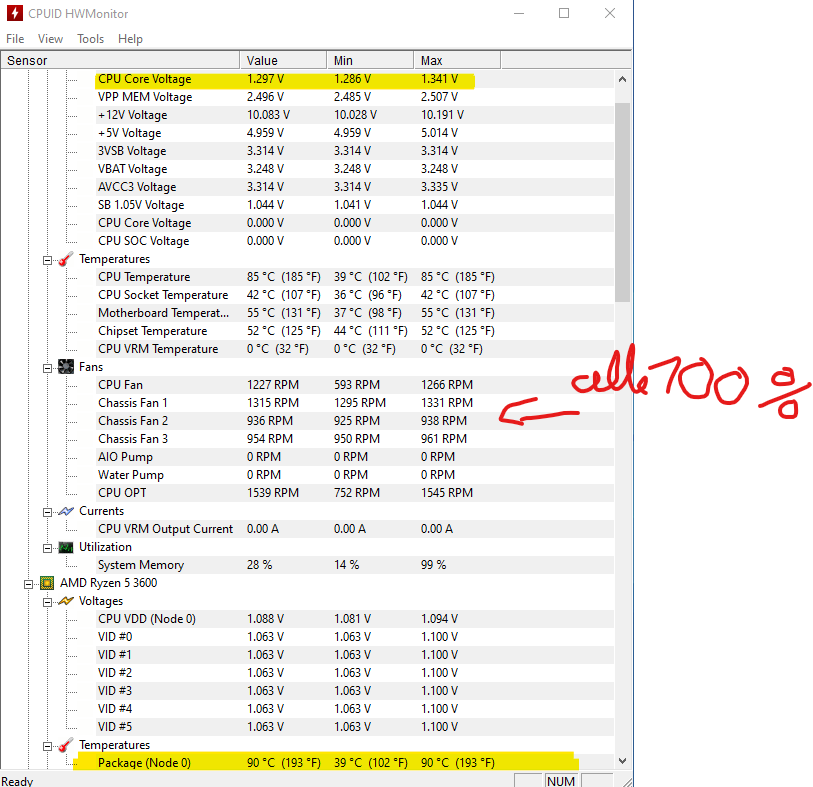The height and width of the screenshot is (787, 813).
Task: Click the scrollbar up arrow
Action: coord(622,79)
